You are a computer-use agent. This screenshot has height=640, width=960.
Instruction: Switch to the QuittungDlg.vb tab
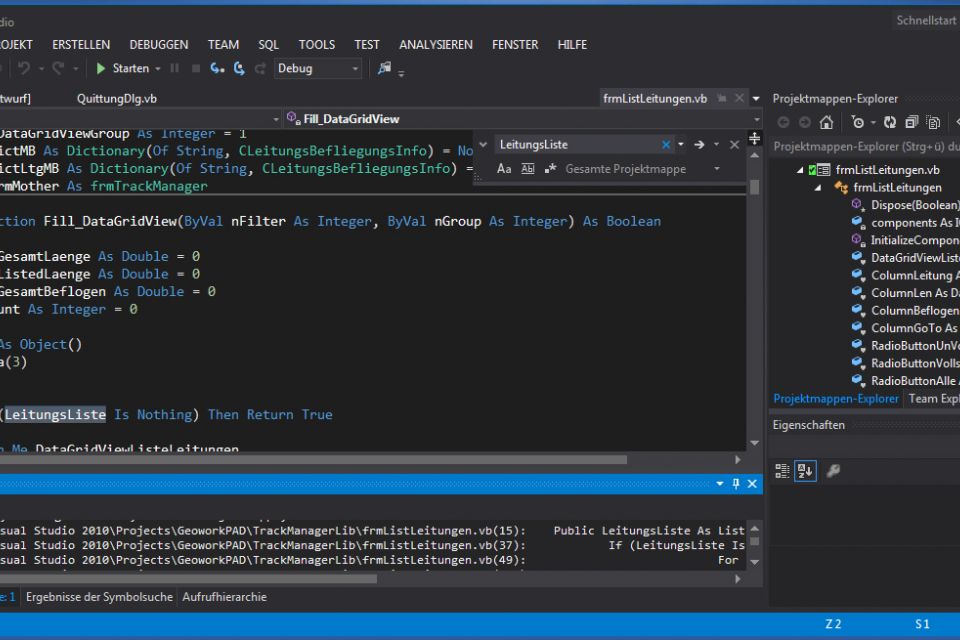116,99
